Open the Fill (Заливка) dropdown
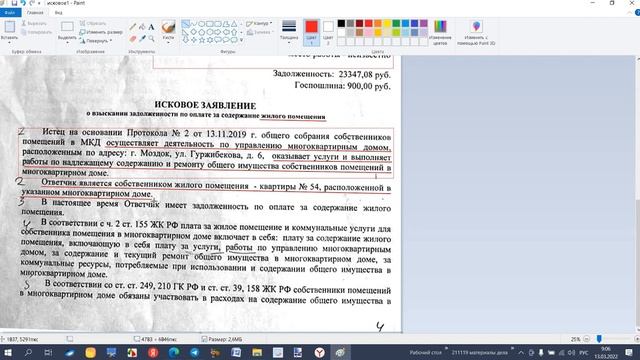 [259, 32]
